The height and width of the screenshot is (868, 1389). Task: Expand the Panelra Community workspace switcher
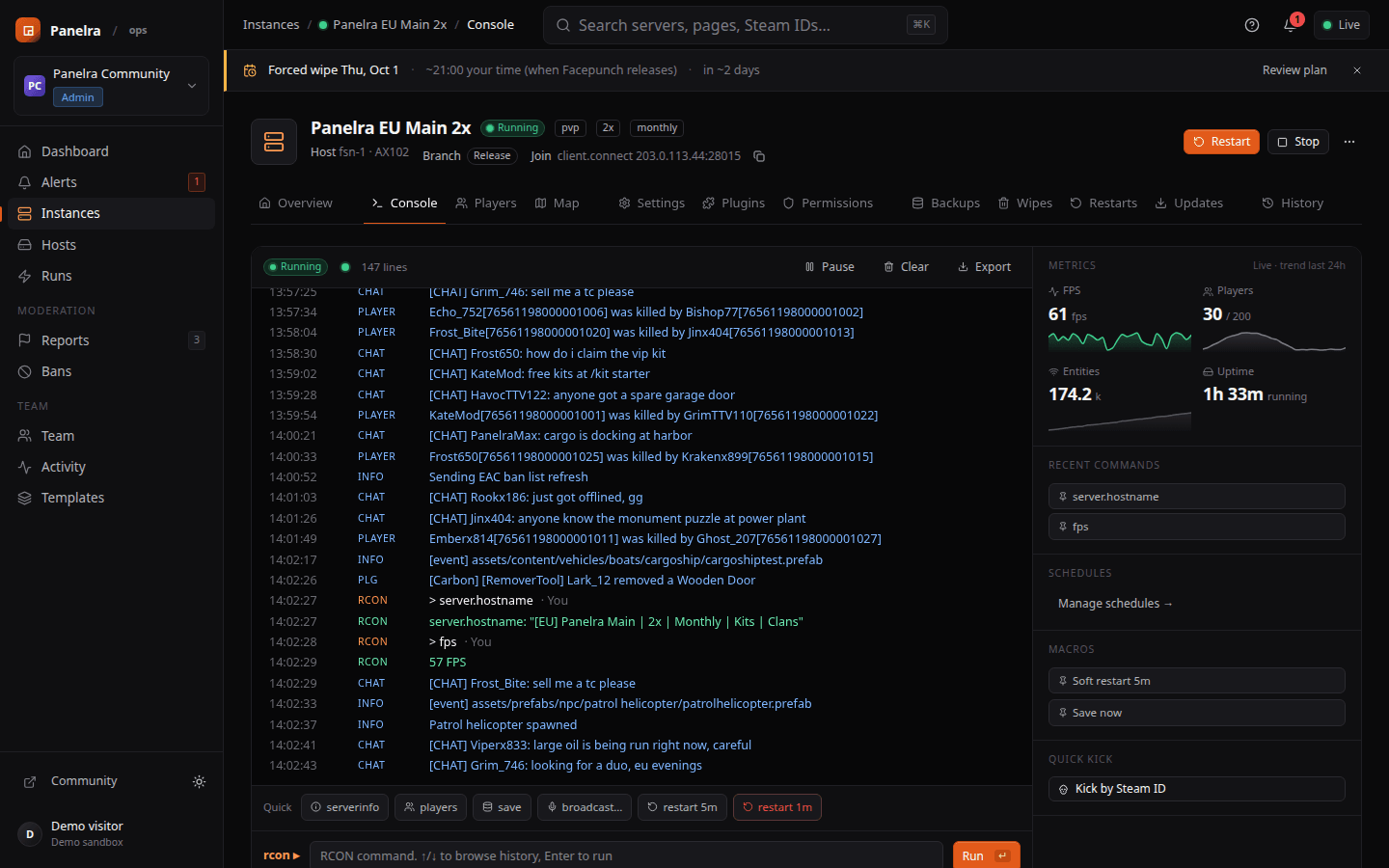[111, 86]
